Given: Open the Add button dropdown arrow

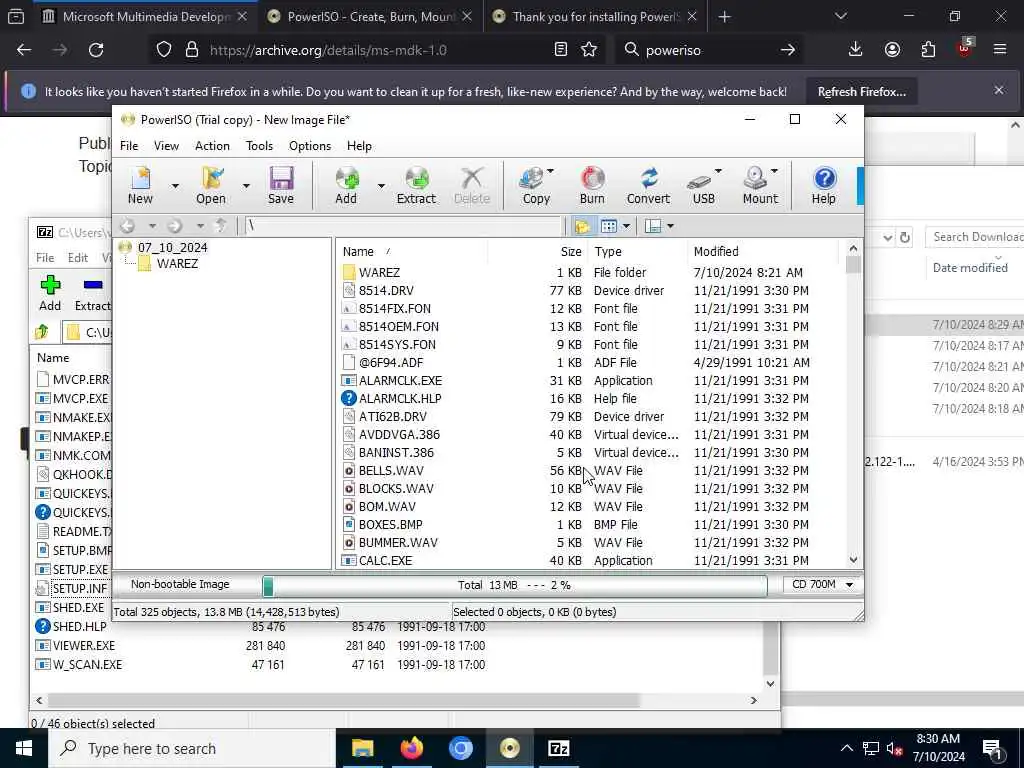Looking at the screenshot, I should pyautogui.click(x=381, y=186).
